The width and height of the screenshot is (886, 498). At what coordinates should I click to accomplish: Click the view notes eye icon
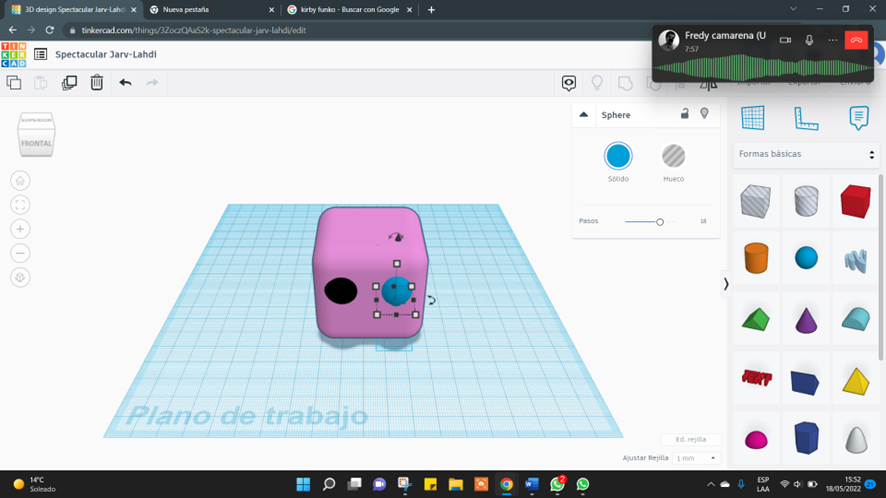click(x=568, y=83)
